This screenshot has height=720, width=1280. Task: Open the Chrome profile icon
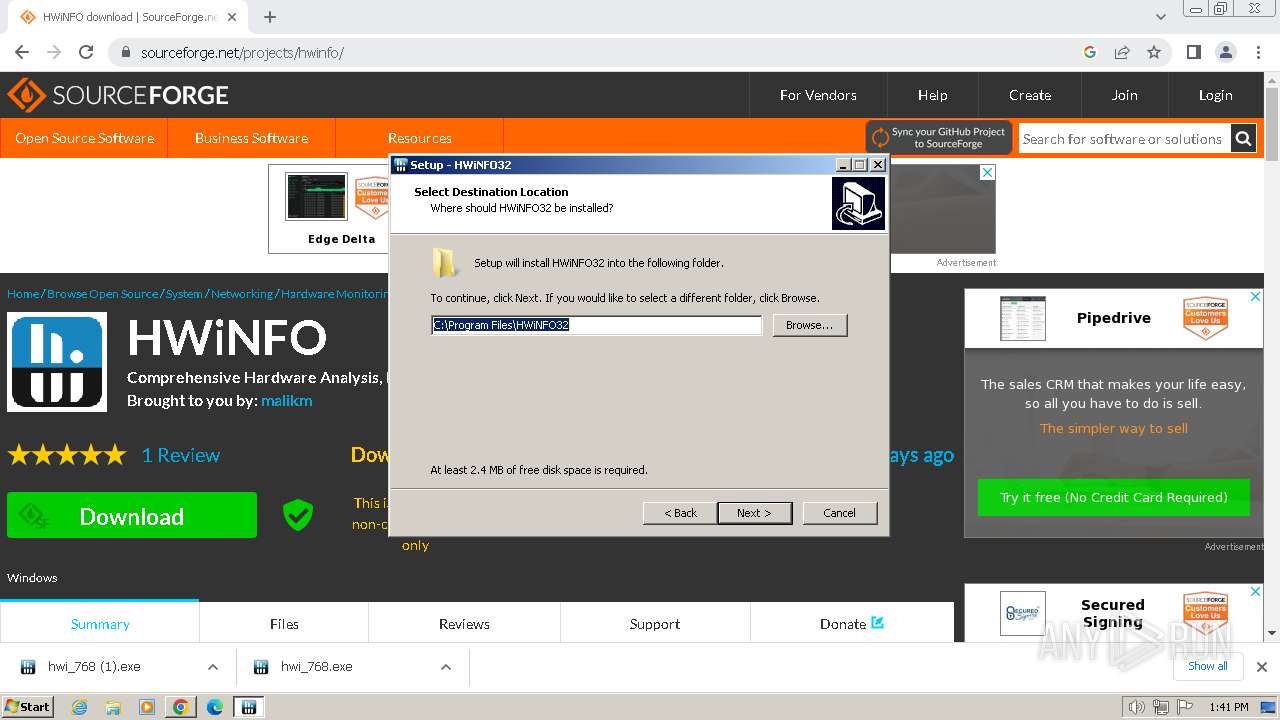point(1226,52)
